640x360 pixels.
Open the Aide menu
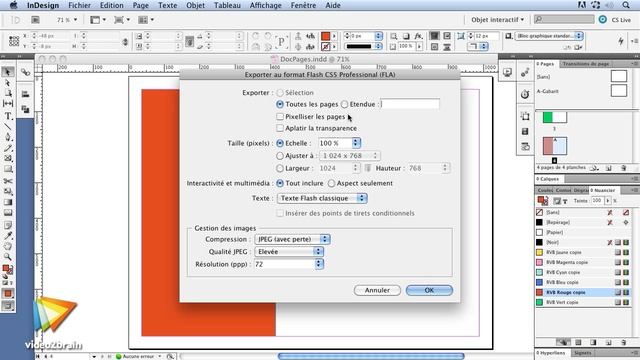pyautogui.click(x=333, y=5)
